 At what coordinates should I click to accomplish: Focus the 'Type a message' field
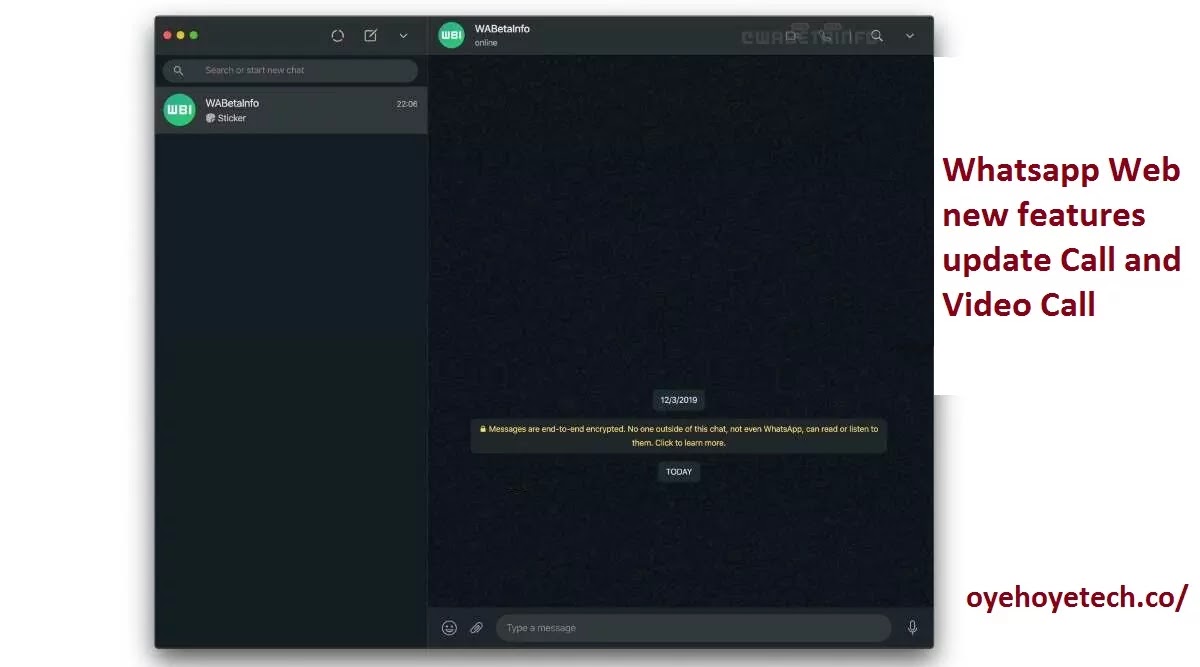693,628
